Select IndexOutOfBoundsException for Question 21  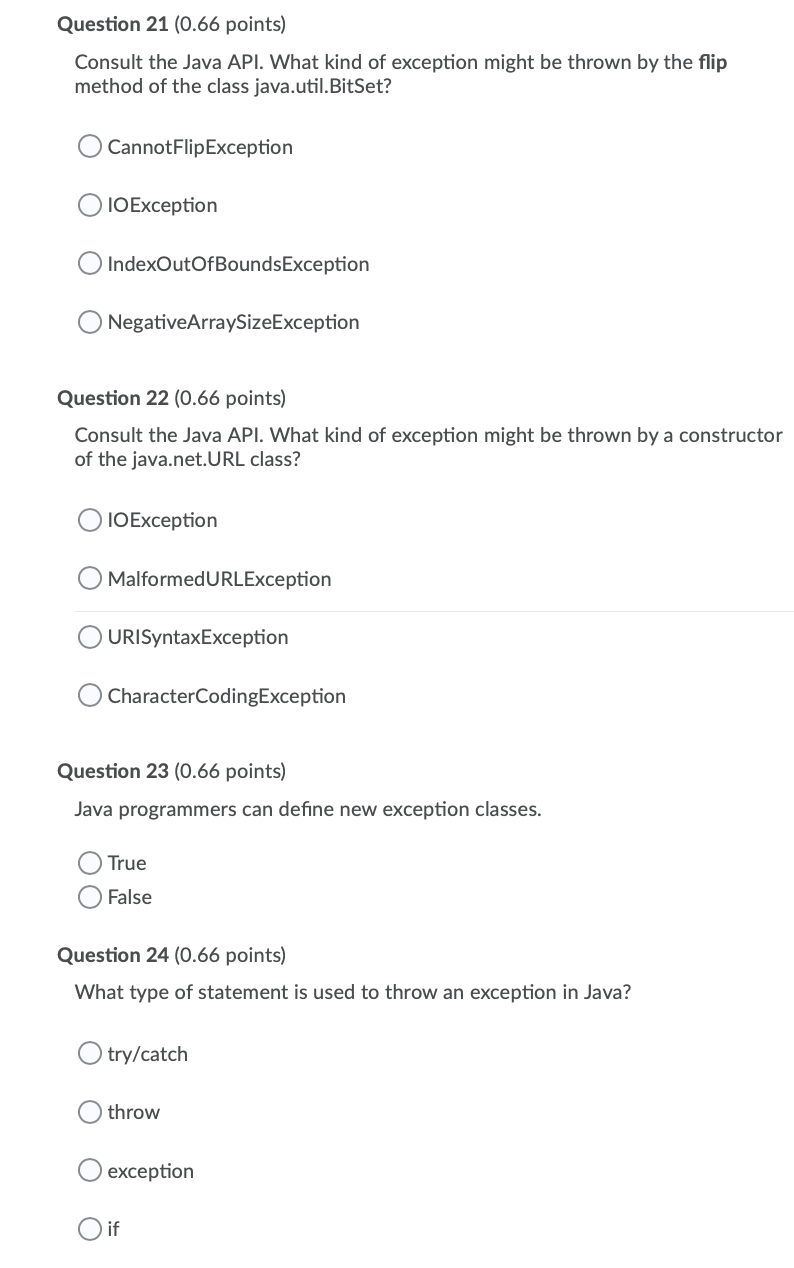pyautogui.click(x=89, y=263)
